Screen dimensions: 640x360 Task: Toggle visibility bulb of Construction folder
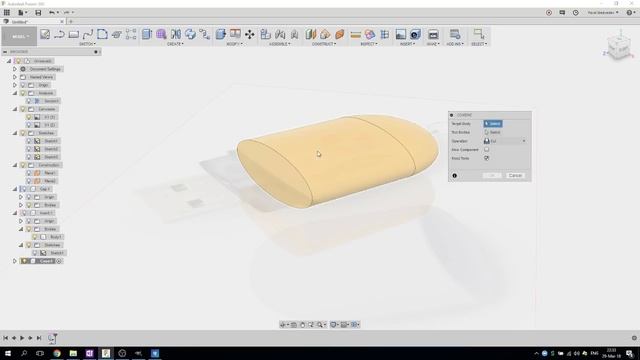tap(23, 165)
